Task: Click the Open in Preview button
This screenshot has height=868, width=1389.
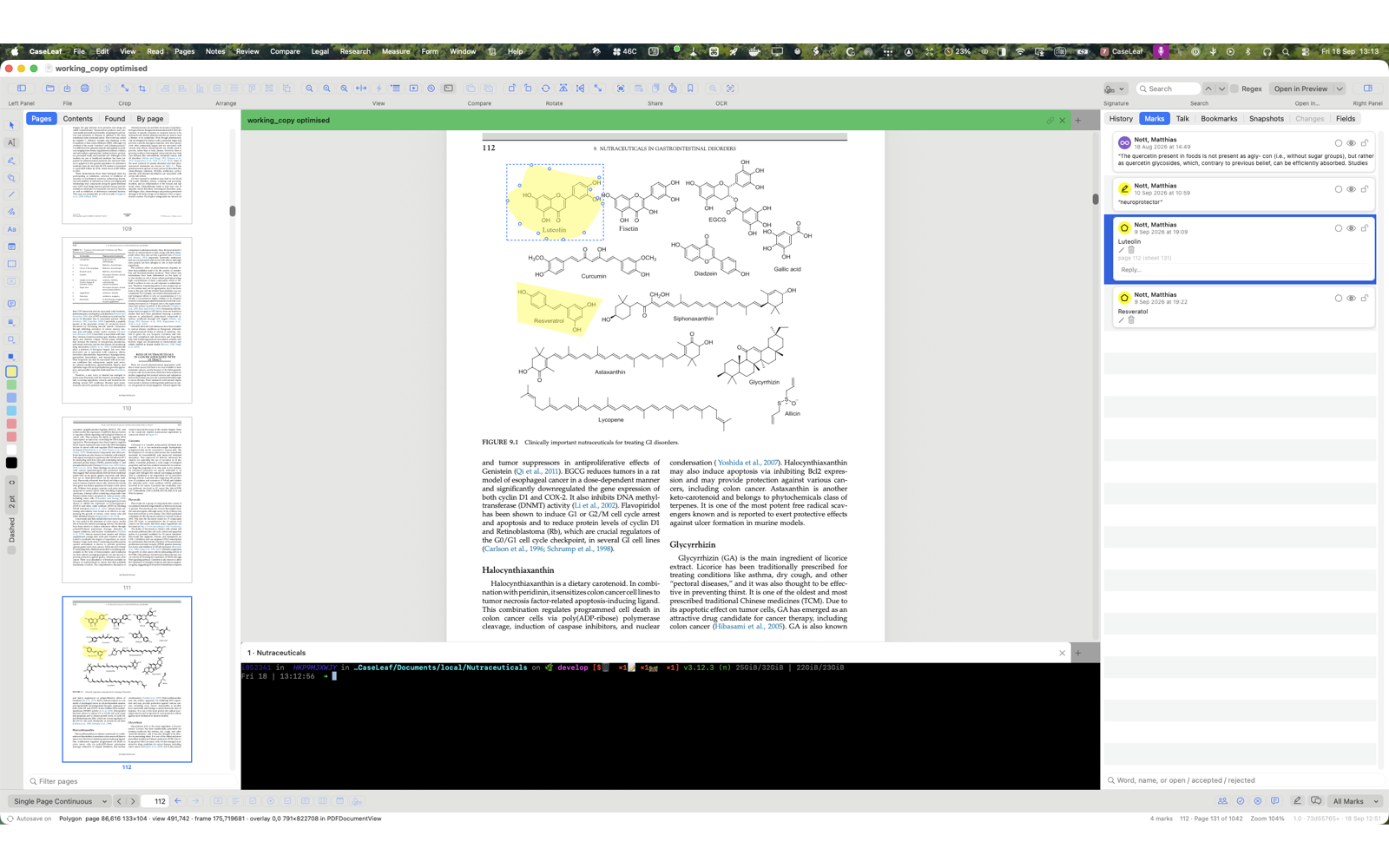Action: (x=1300, y=89)
